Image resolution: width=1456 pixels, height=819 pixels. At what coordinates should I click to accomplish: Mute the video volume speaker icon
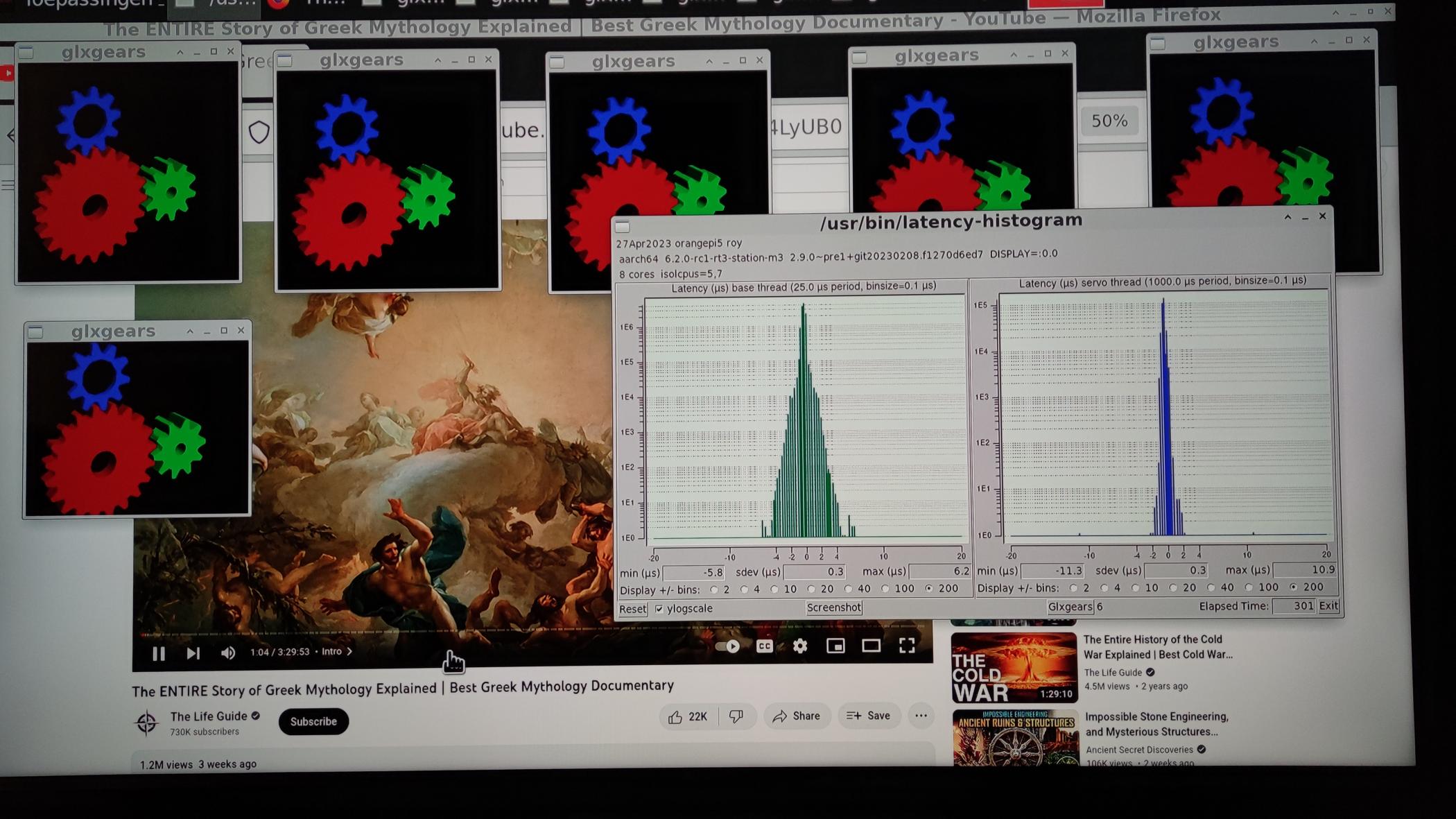[228, 653]
